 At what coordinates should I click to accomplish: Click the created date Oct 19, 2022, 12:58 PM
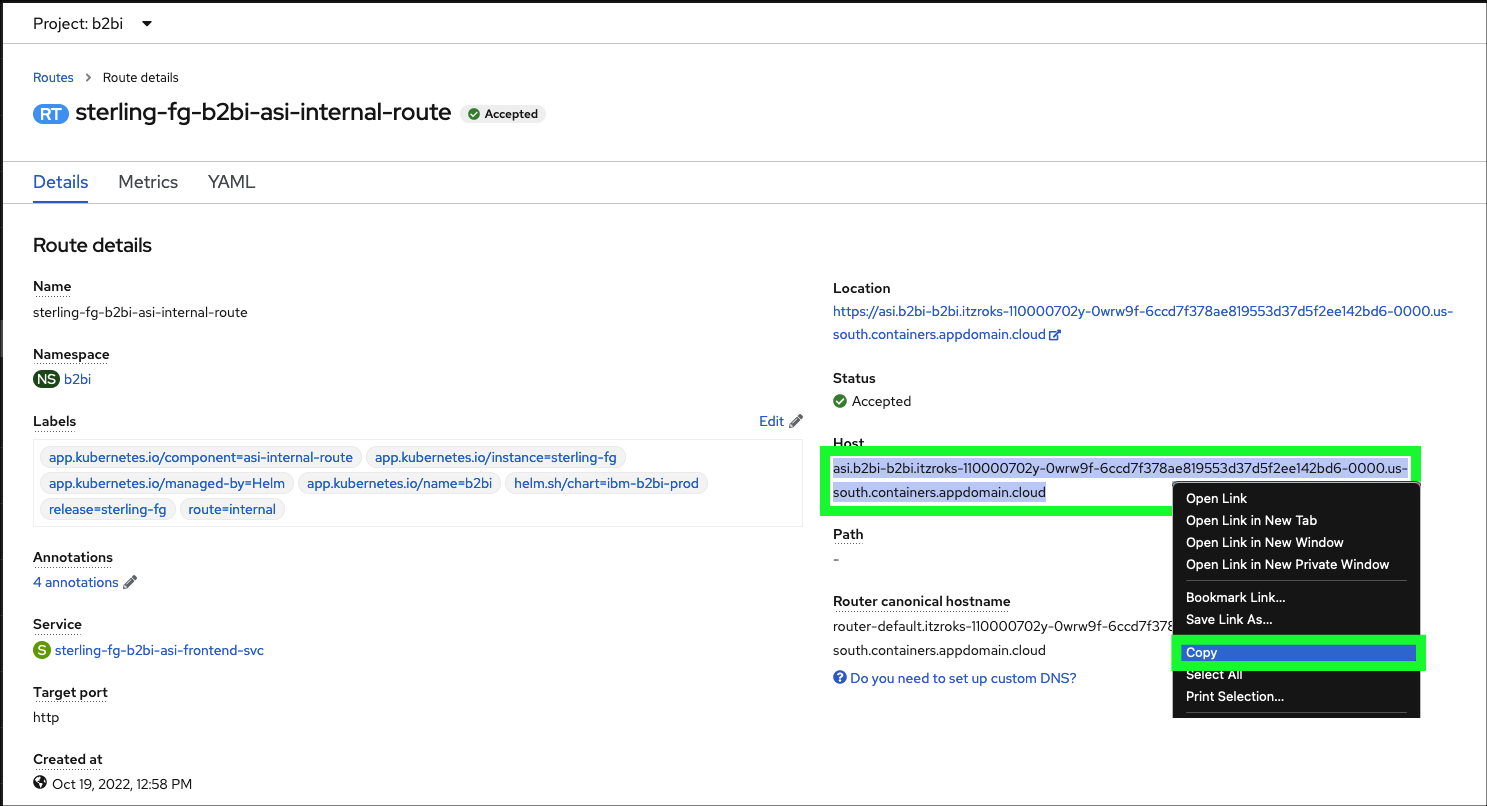[x=122, y=784]
